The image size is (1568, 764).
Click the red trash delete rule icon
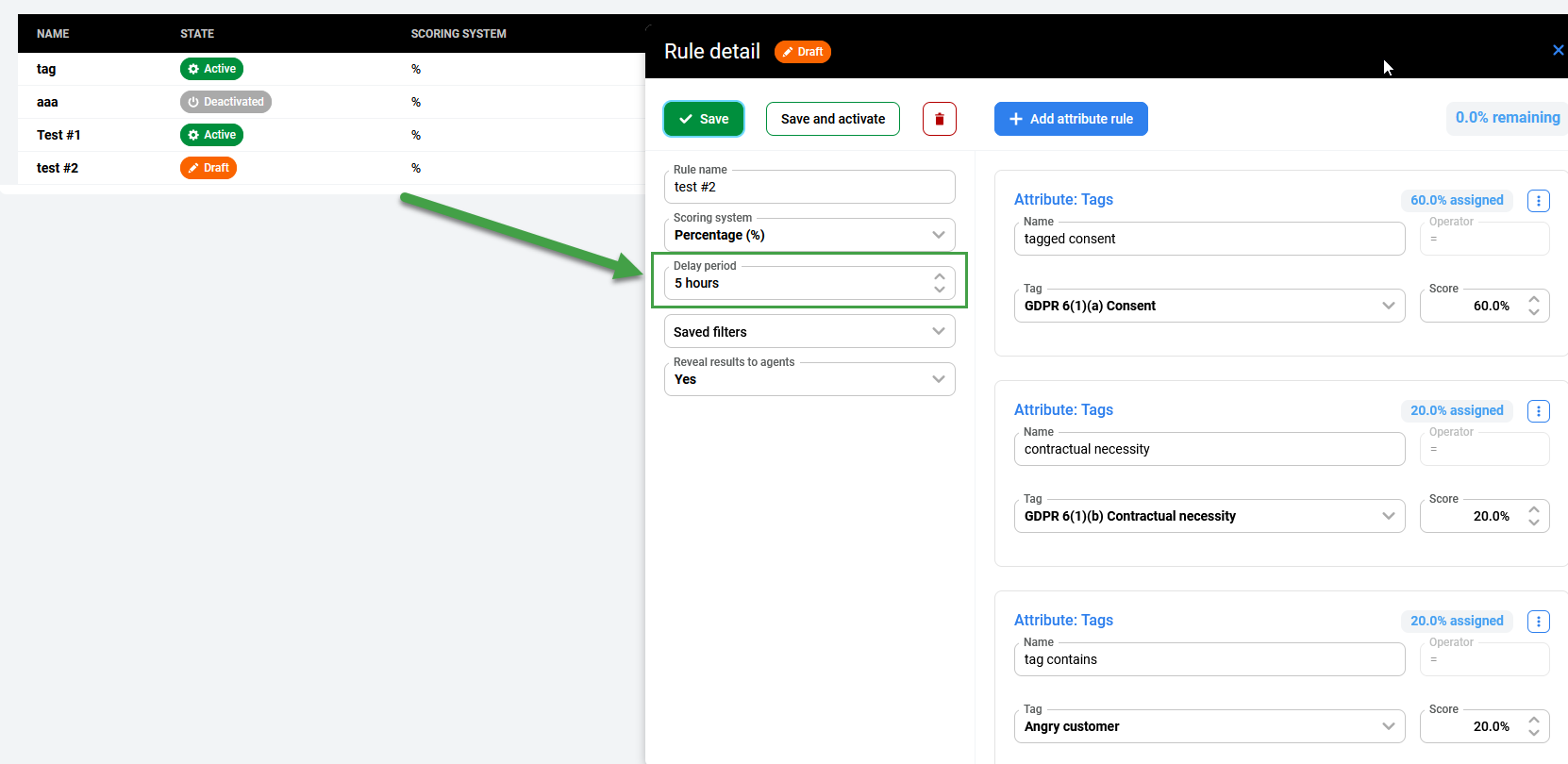[x=939, y=119]
